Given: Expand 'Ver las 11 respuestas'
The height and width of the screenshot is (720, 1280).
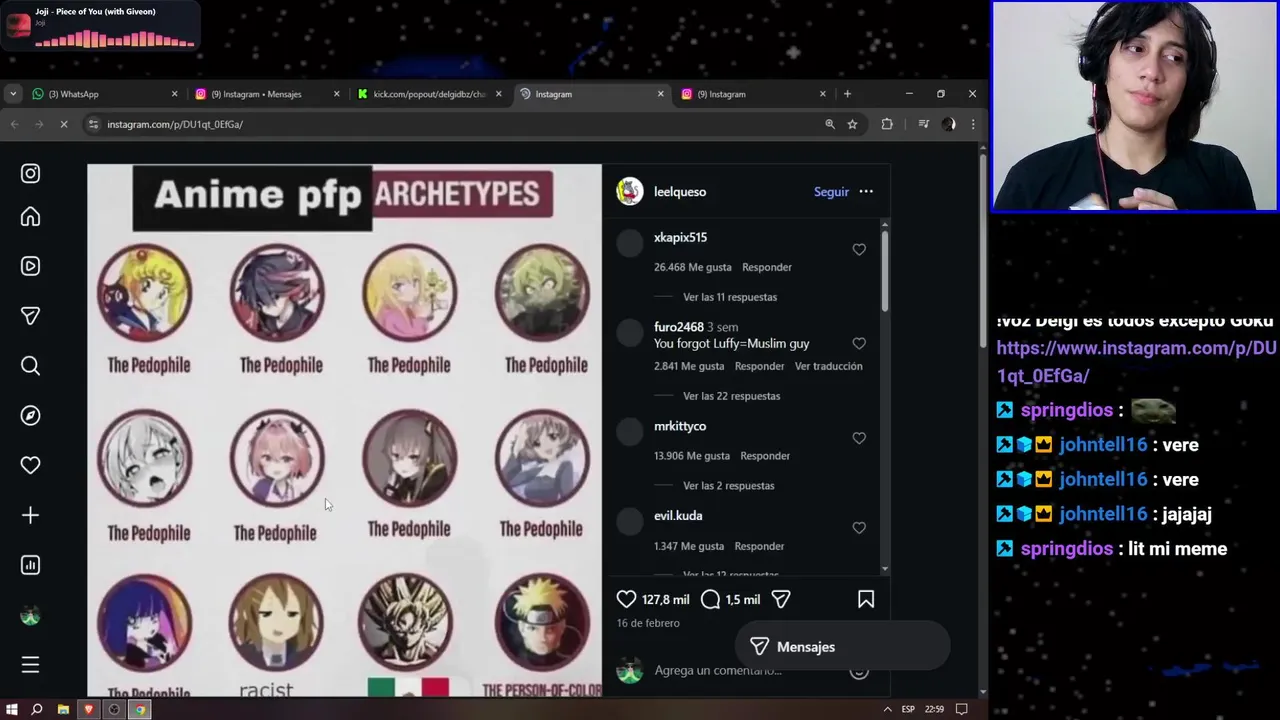Looking at the screenshot, I should 730,297.
